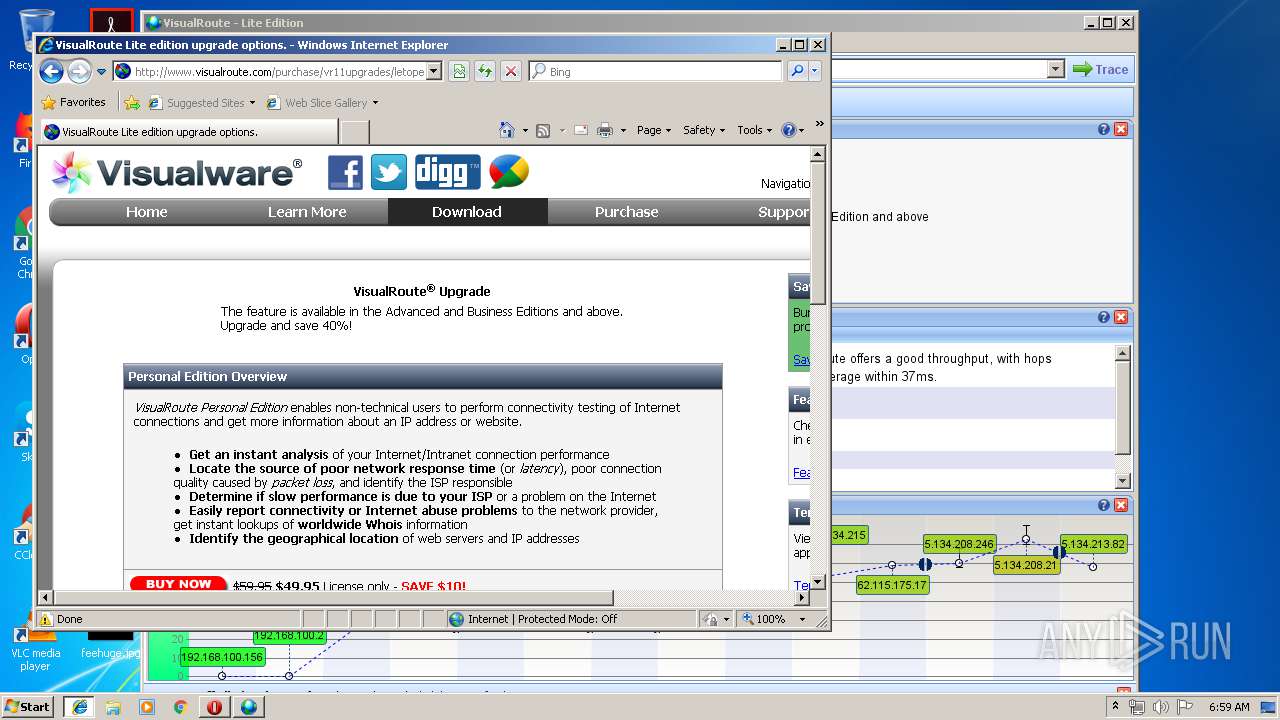Click the Google Buzz icon
Viewport: 1280px width, 720px height.
pos(509,172)
